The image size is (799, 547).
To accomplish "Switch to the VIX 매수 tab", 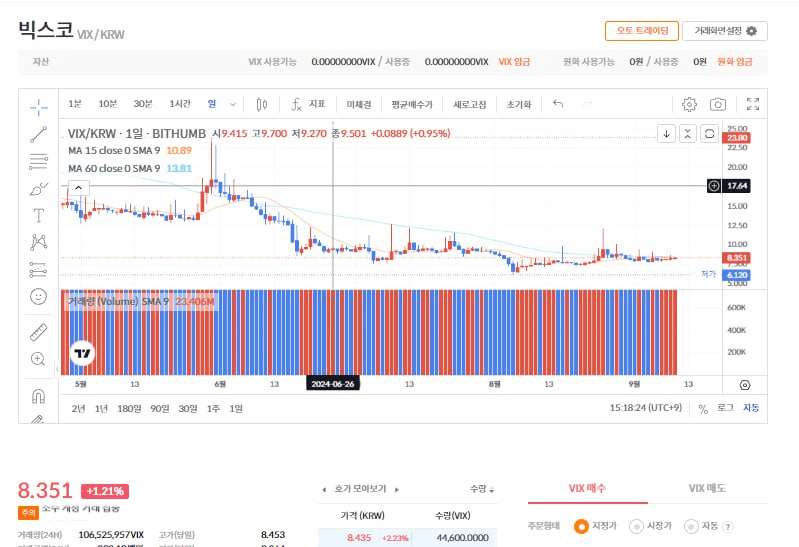I will [x=588, y=488].
